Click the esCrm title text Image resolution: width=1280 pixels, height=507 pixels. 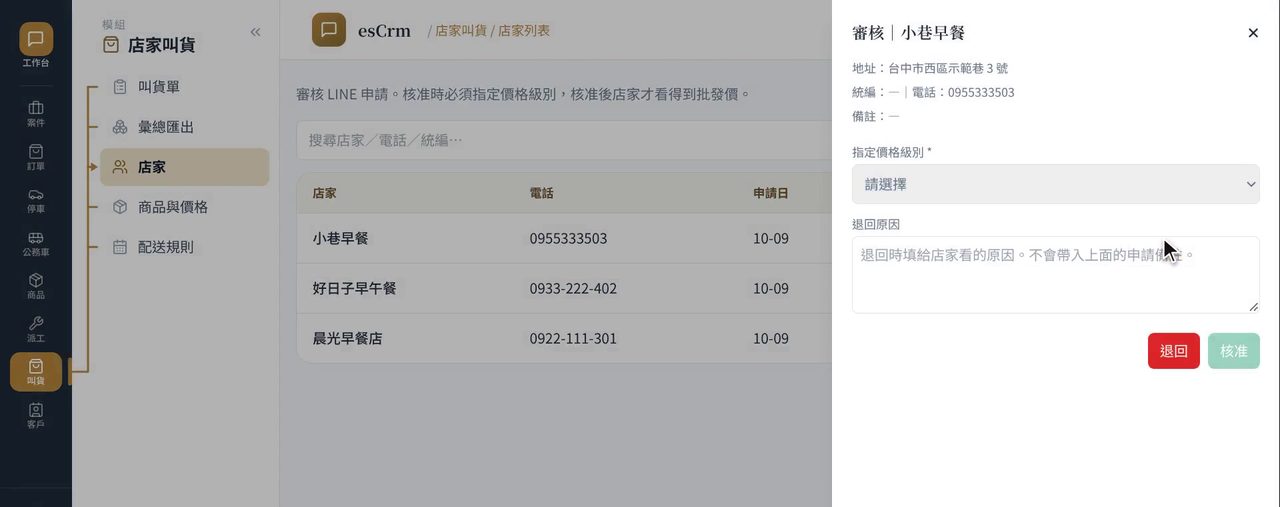point(384,31)
